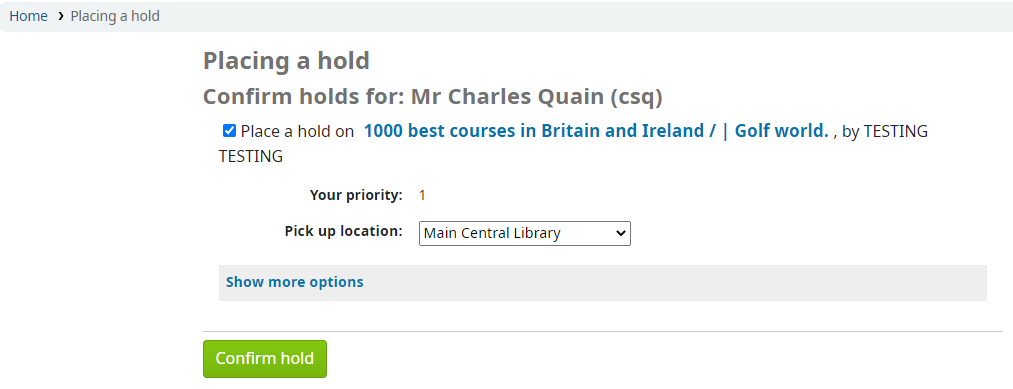Uncheck the 'Place a hold on' checkbox
Screen dimensions: 1013x389
pos(229,131)
